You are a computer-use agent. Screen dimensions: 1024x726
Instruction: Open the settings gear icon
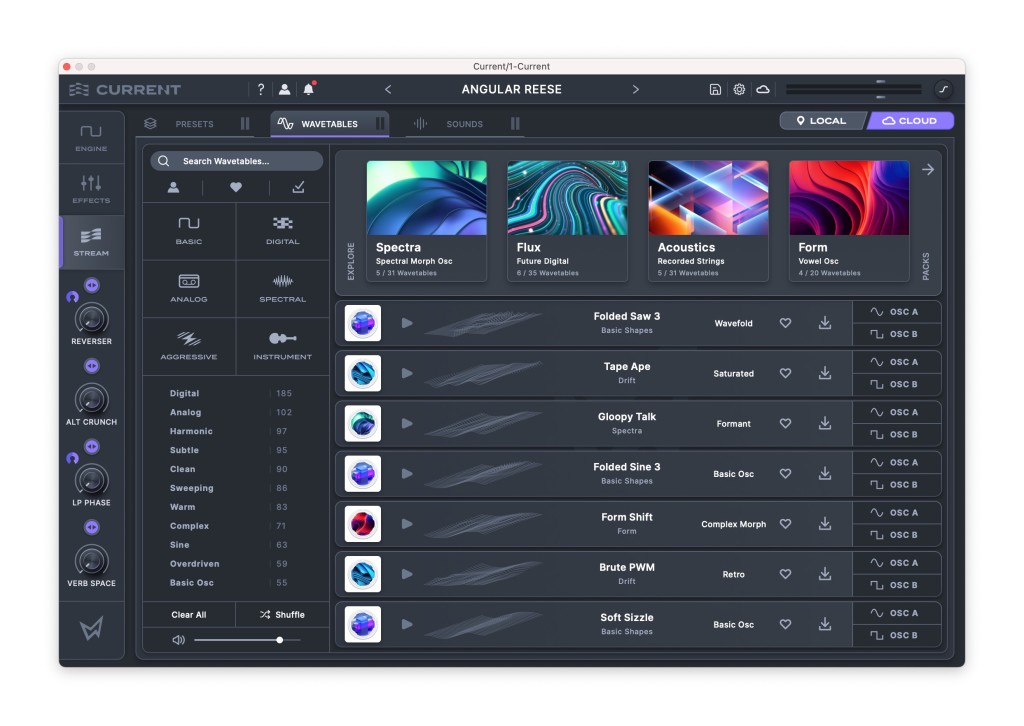pos(739,89)
